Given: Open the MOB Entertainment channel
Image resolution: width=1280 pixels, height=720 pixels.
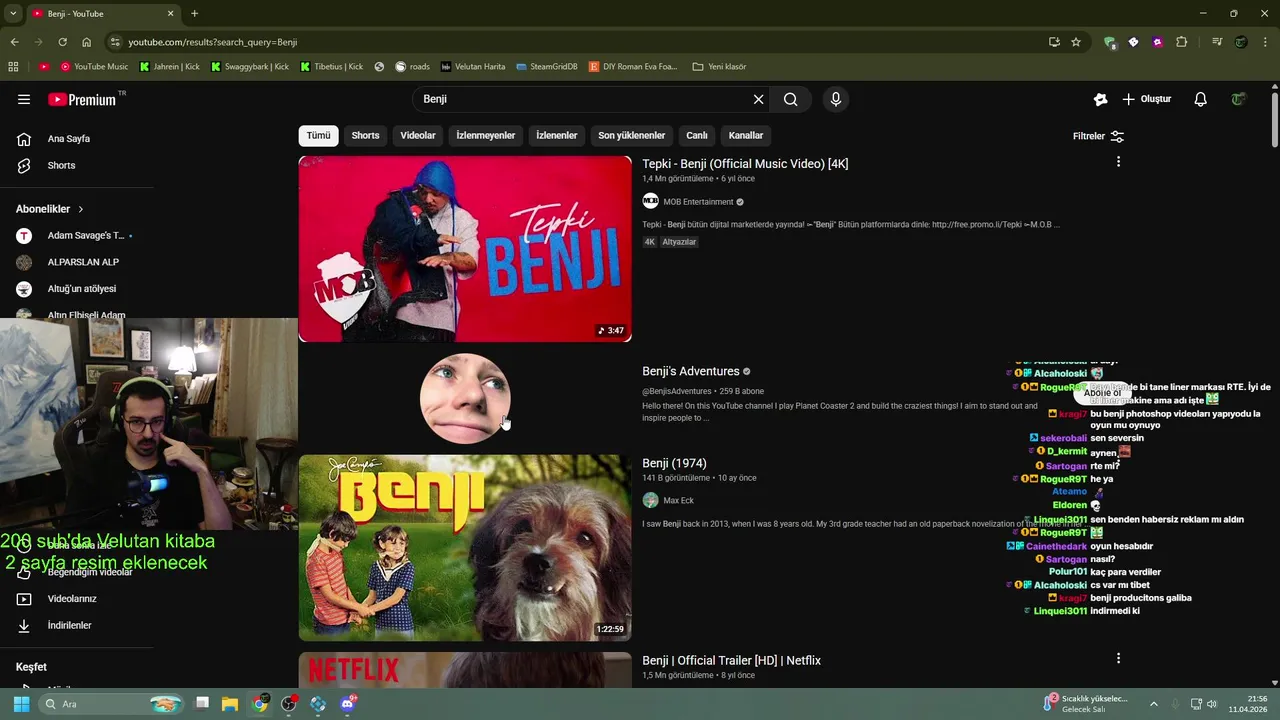Looking at the screenshot, I should 698,202.
